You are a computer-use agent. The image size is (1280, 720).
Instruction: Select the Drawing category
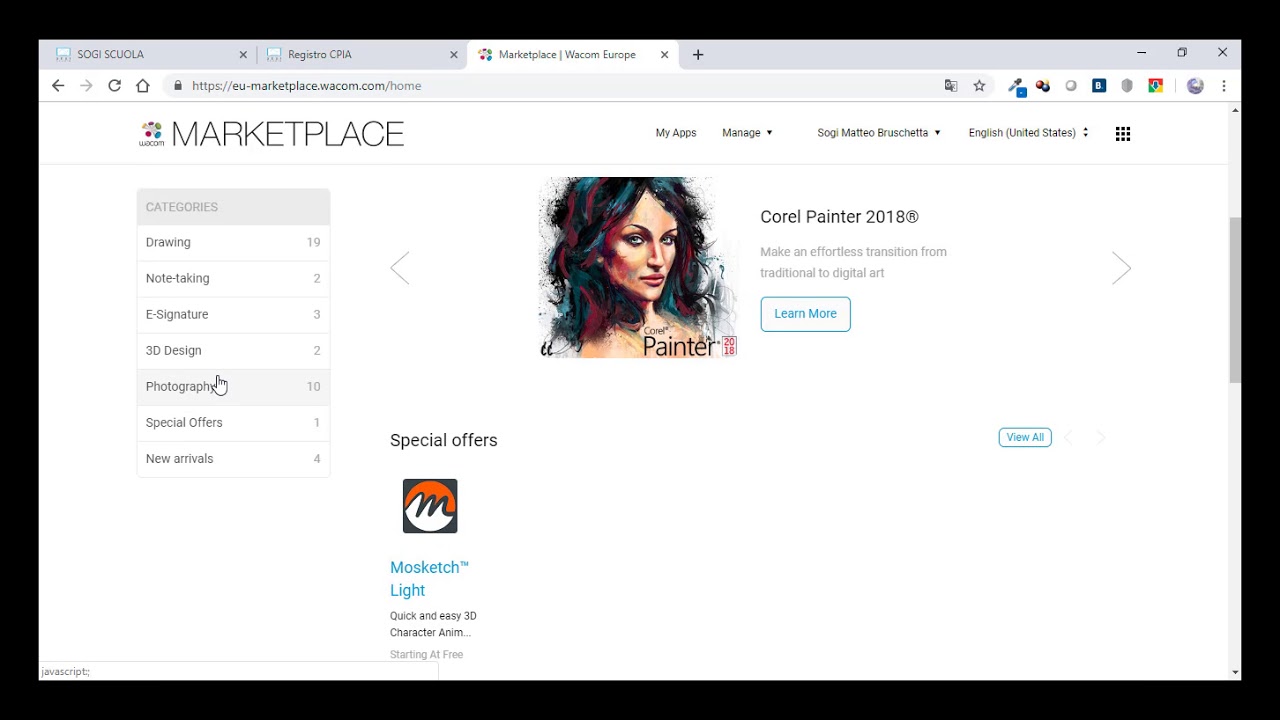point(233,242)
